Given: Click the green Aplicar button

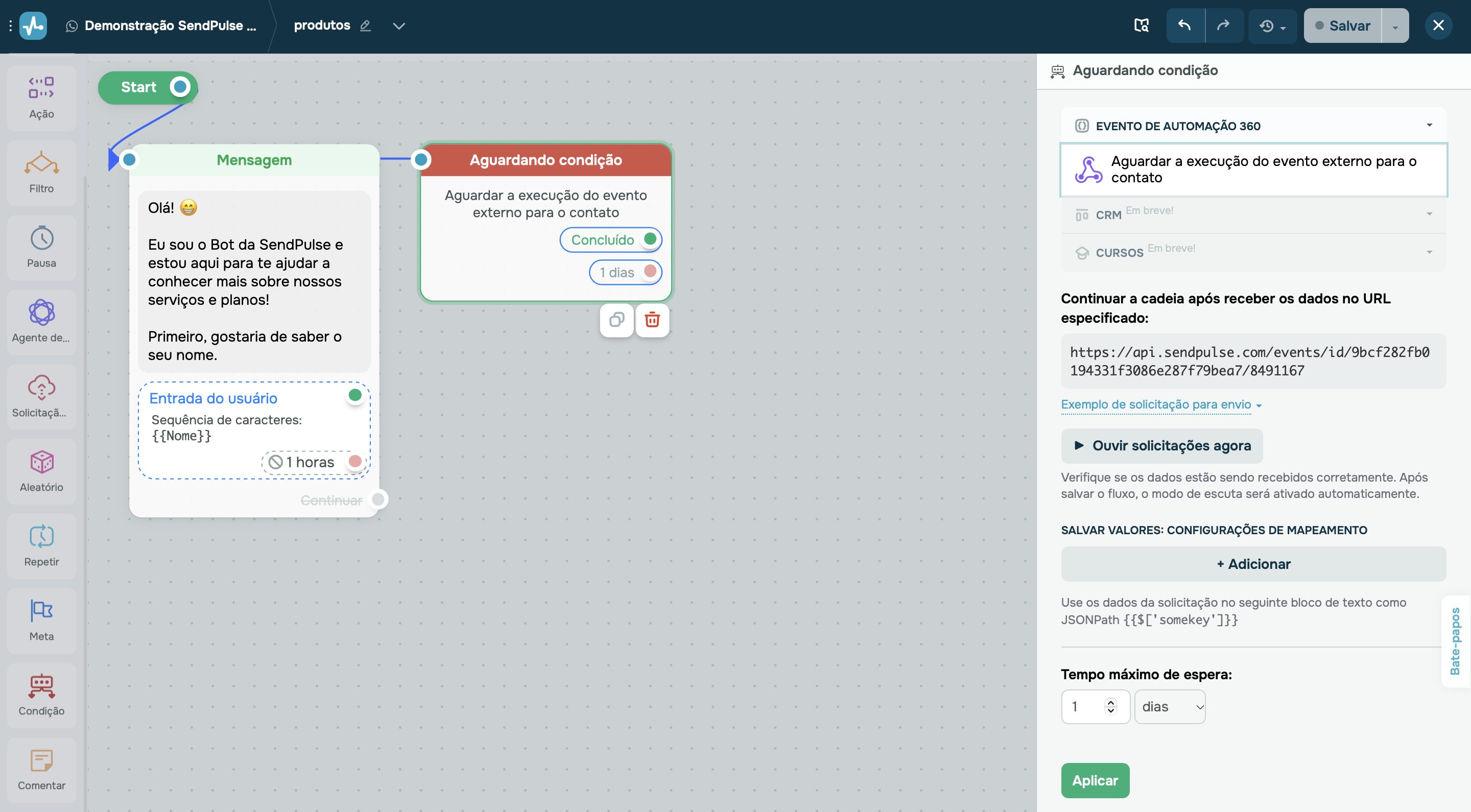Looking at the screenshot, I should 1095,780.
